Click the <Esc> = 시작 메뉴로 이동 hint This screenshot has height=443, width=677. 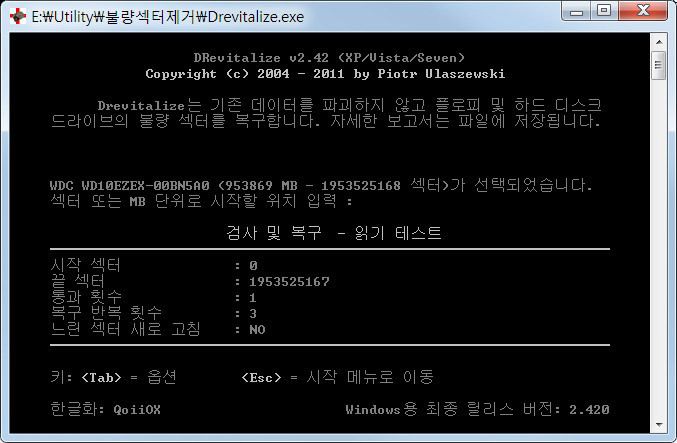[338, 377]
